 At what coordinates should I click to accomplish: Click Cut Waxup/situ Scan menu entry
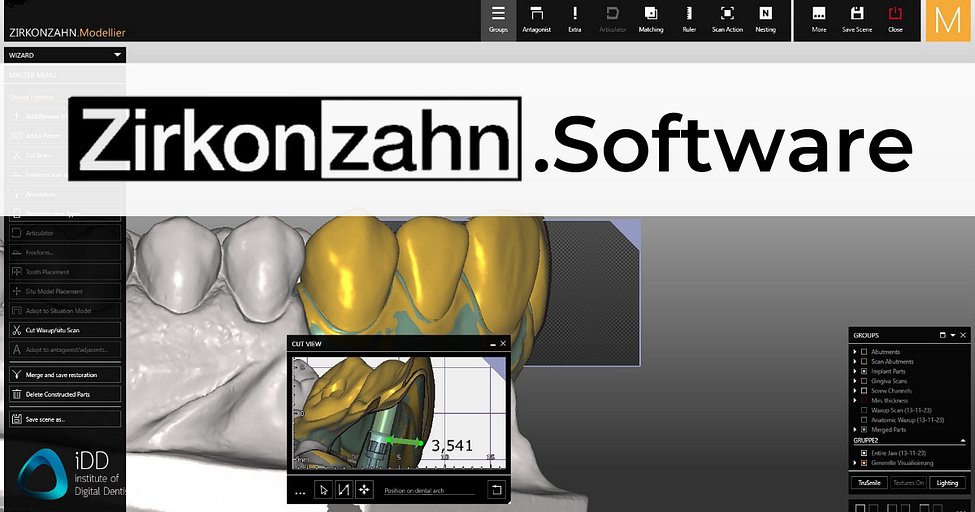64,329
